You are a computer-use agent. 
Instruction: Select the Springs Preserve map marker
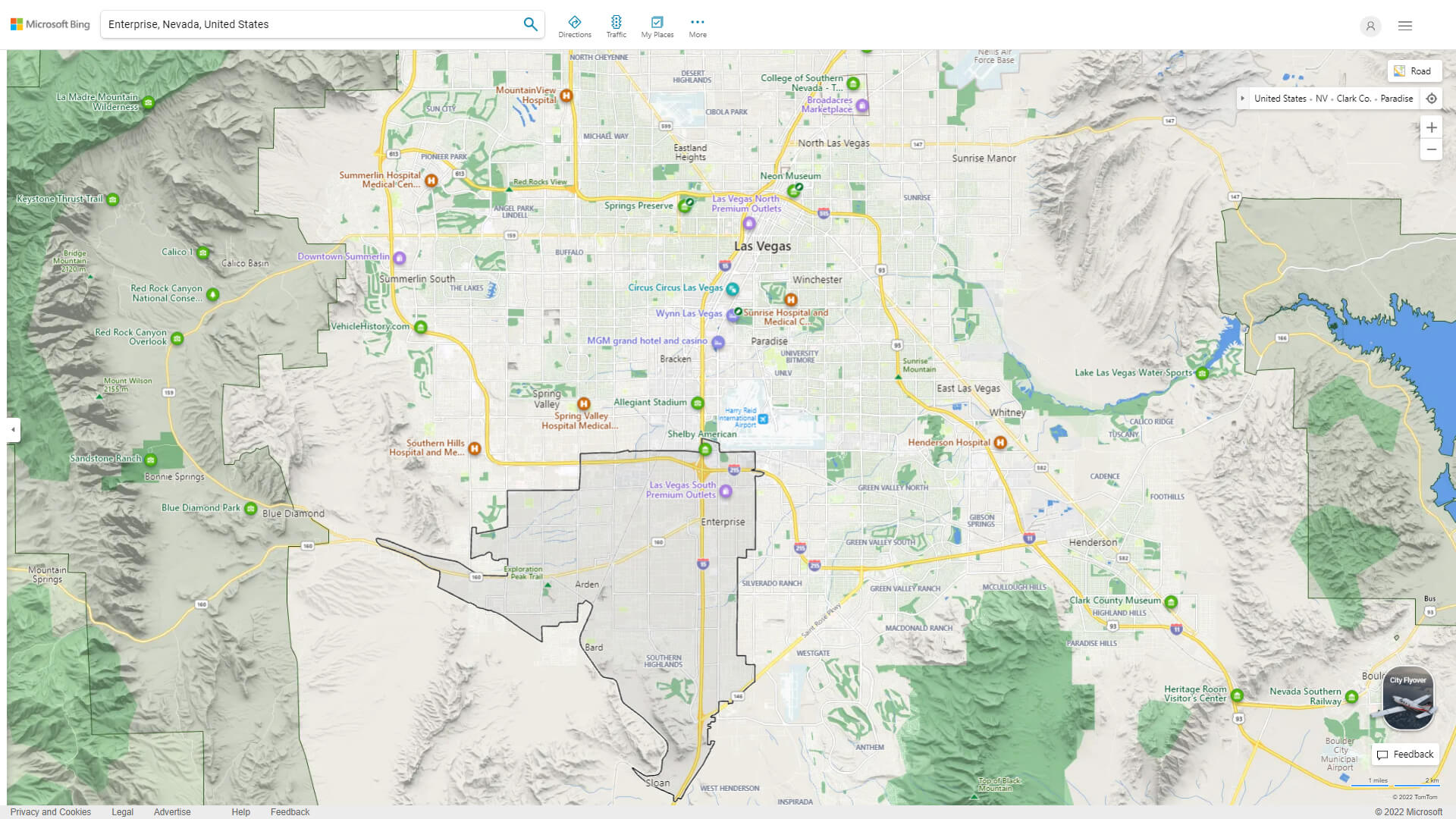pyautogui.click(x=684, y=206)
